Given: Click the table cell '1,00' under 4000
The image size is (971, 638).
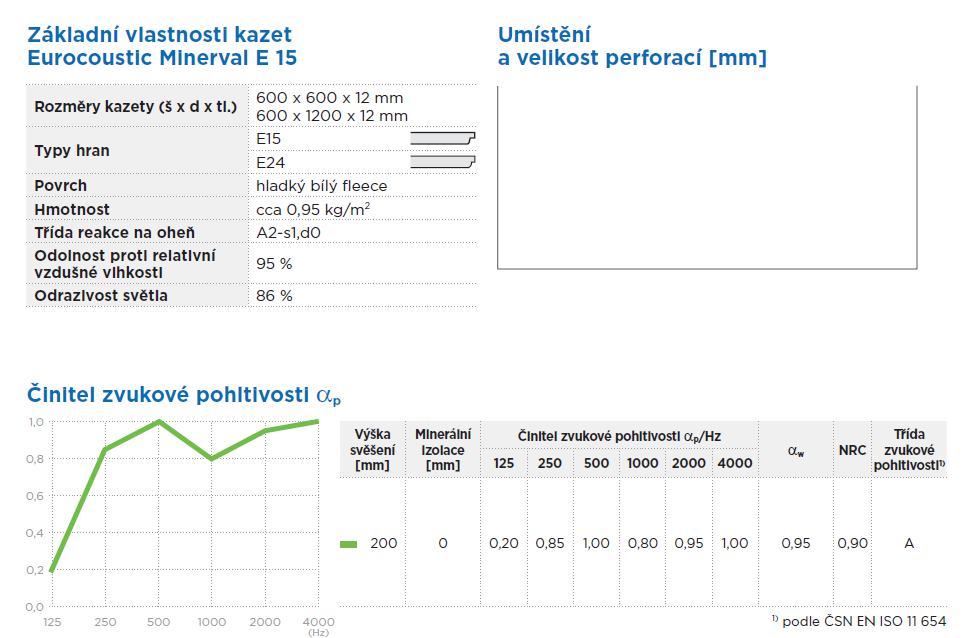Looking at the screenshot, I should [735, 543].
